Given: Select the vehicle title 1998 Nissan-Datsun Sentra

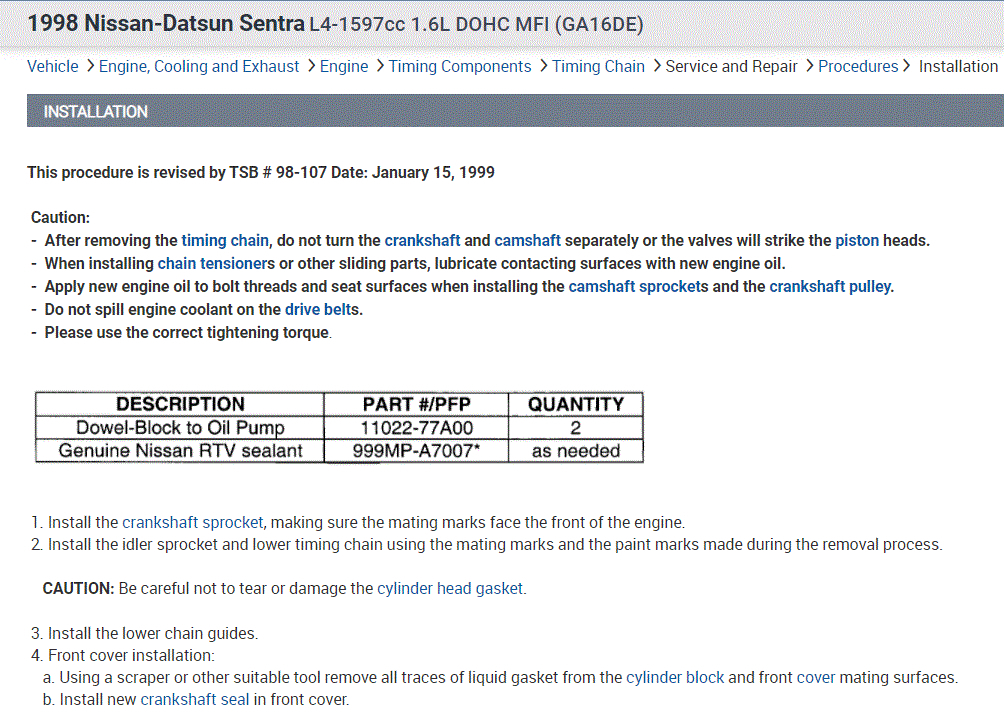Looking at the screenshot, I should 166,24.
